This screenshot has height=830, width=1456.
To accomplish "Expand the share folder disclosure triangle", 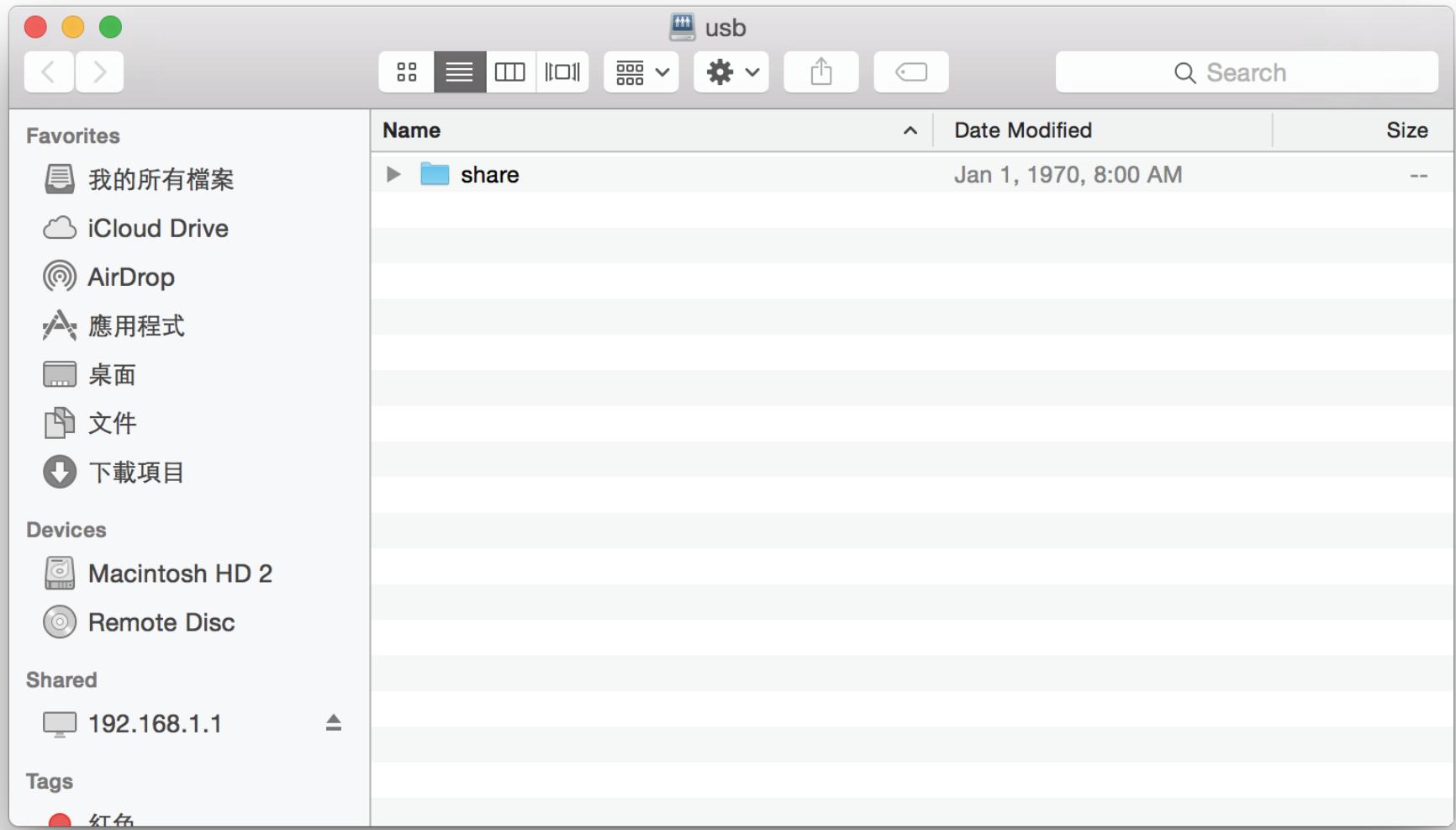I will 393,175.
